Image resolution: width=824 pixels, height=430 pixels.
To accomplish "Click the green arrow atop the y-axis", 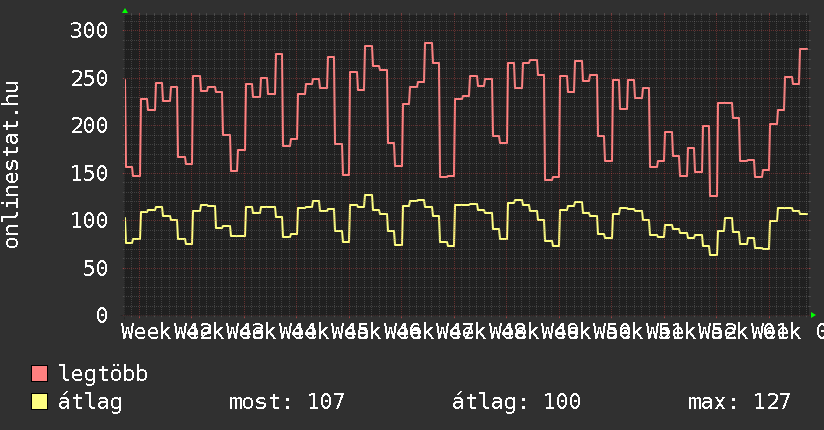I will tap(125, 11).
